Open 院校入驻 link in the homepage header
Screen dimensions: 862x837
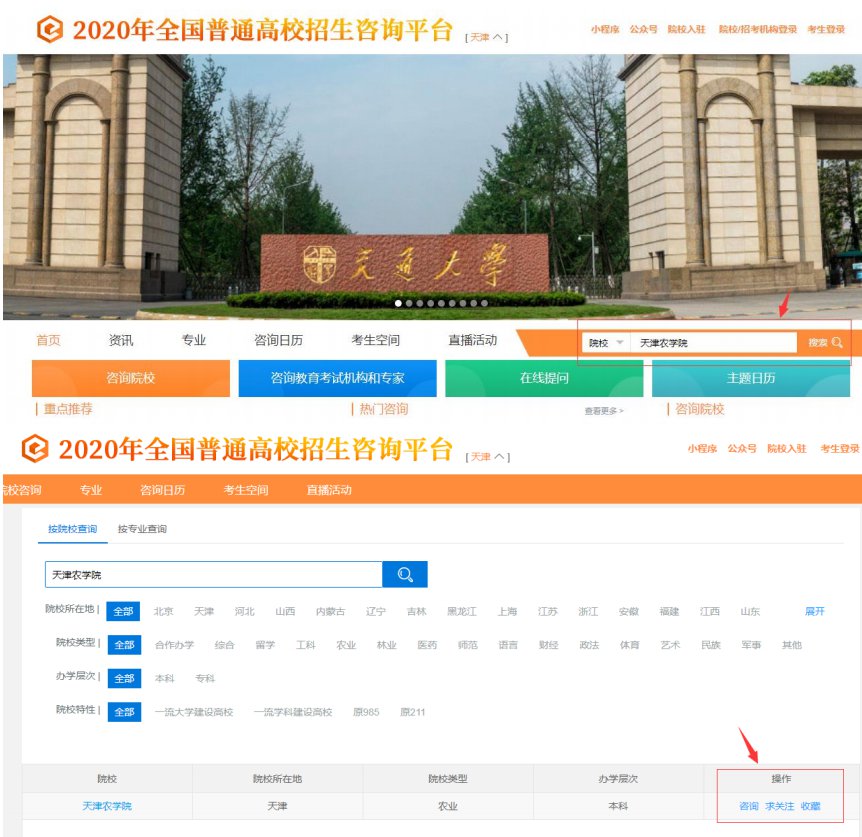pos(686,29)
